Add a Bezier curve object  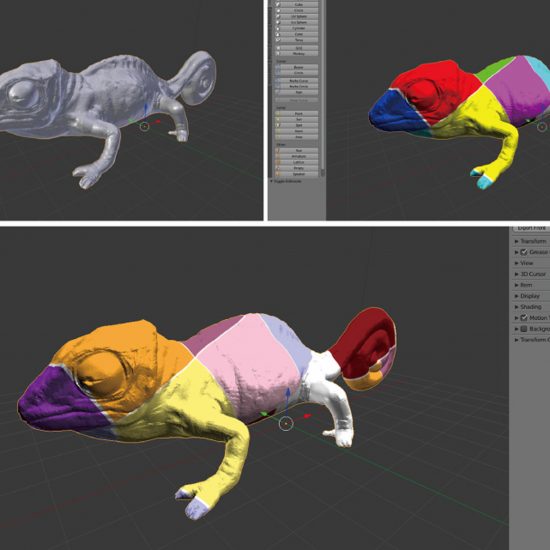(x=297, y=67)
